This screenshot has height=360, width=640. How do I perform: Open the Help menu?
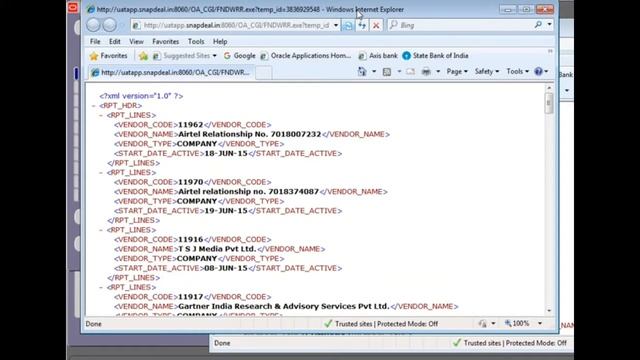[x=220, y=42]
